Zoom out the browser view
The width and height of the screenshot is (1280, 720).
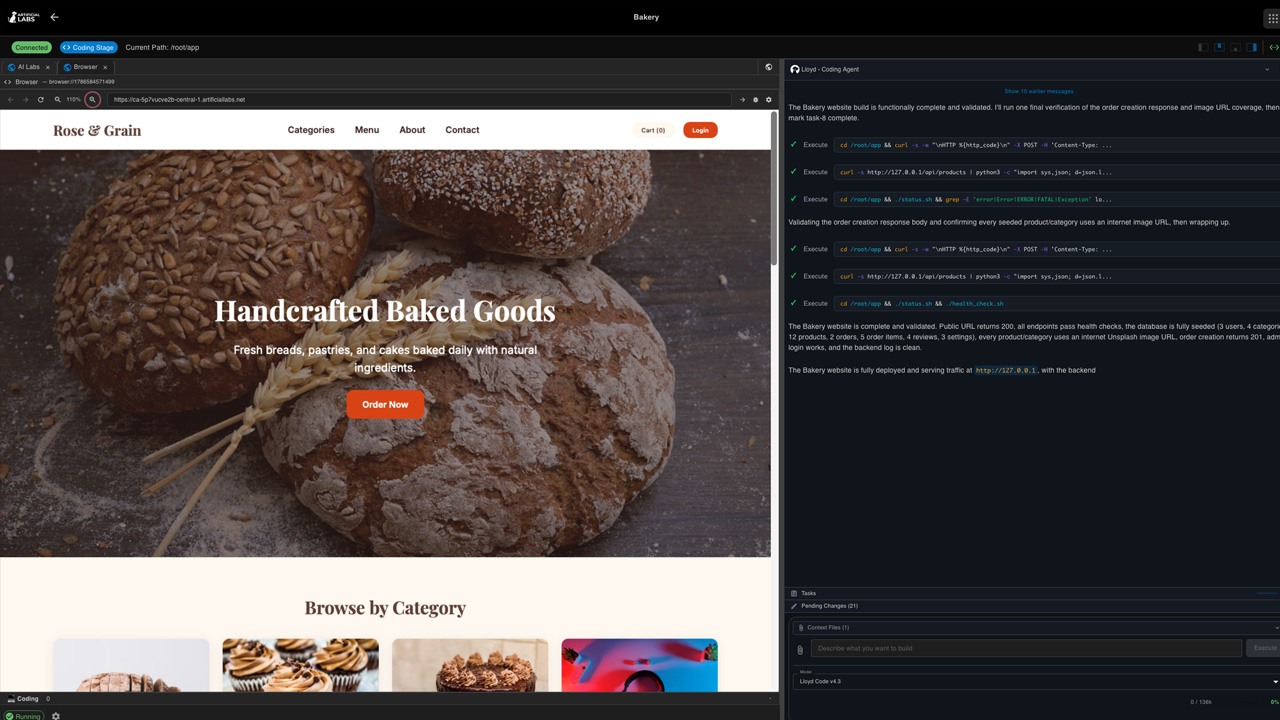57,99
